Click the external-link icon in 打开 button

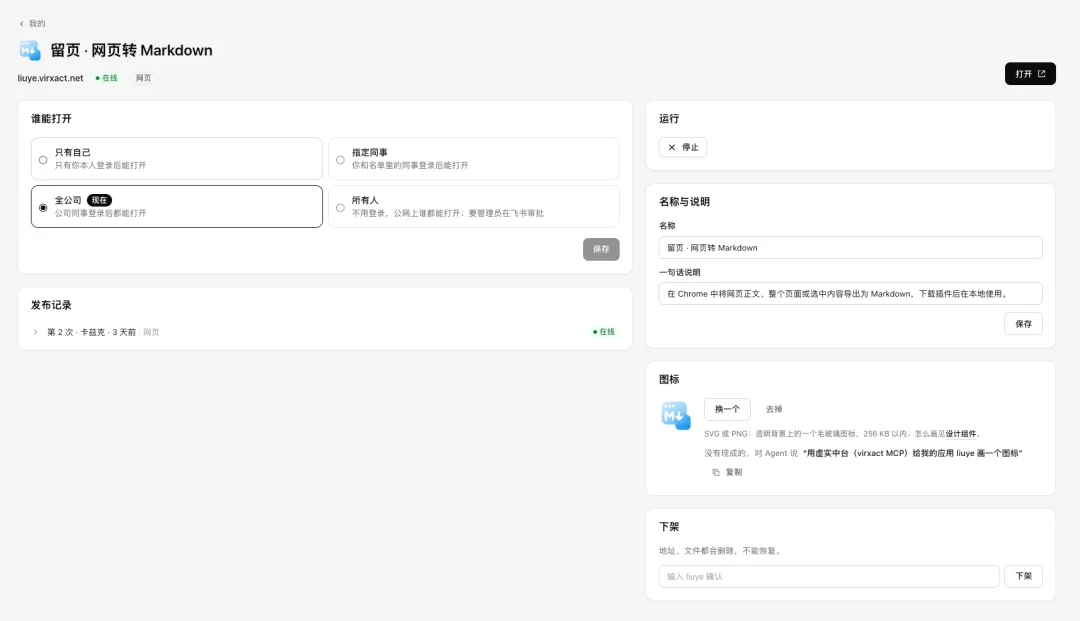point(1041,74)
